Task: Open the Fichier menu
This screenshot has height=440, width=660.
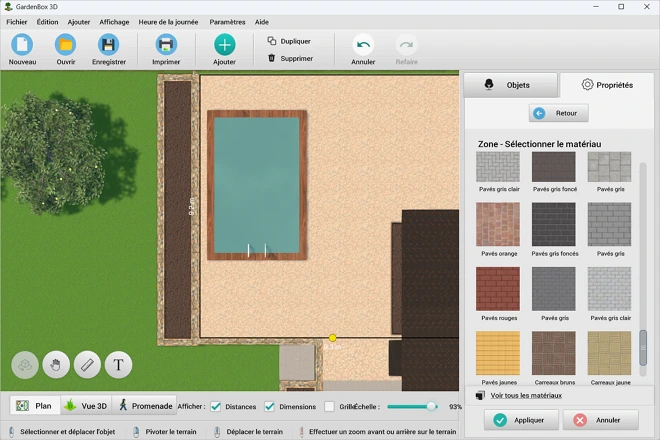Action: click(16, 22)
